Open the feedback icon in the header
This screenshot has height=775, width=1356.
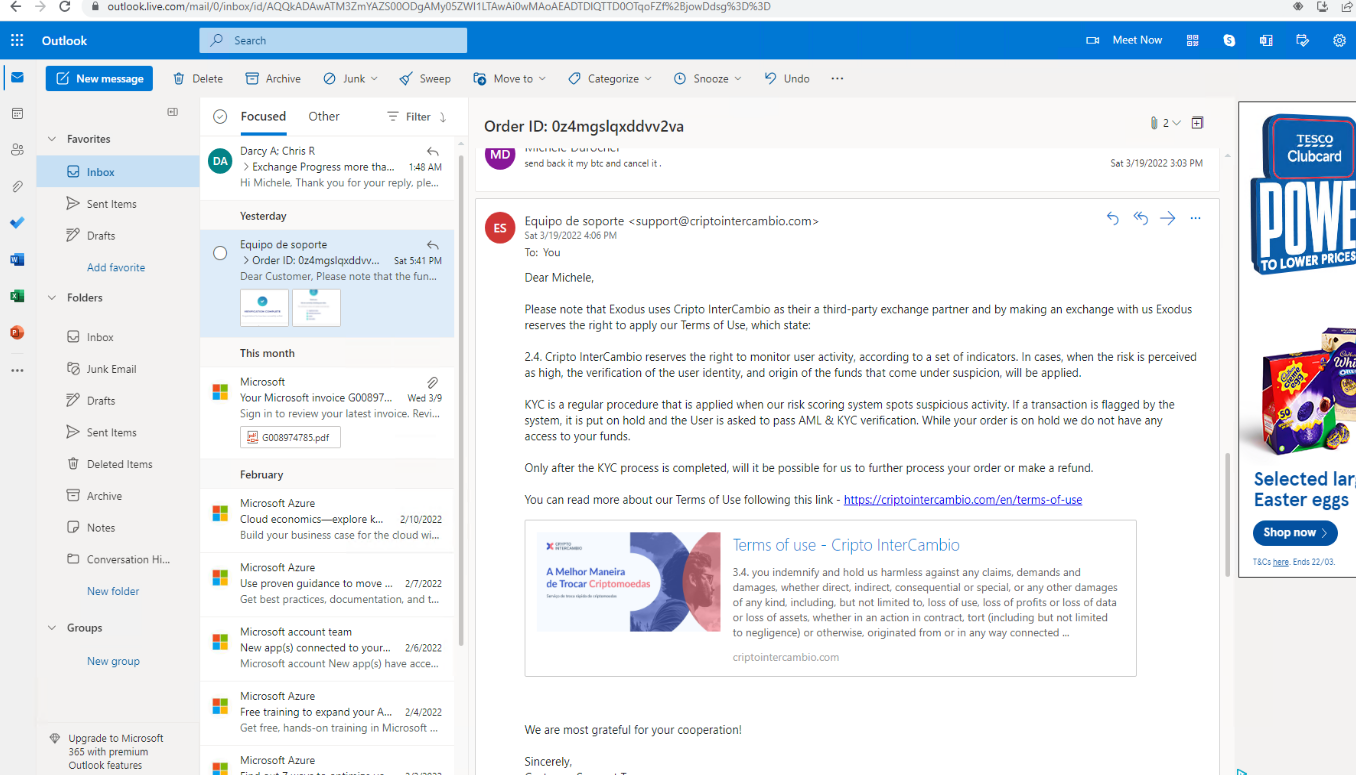click(x=1302, y=41)
